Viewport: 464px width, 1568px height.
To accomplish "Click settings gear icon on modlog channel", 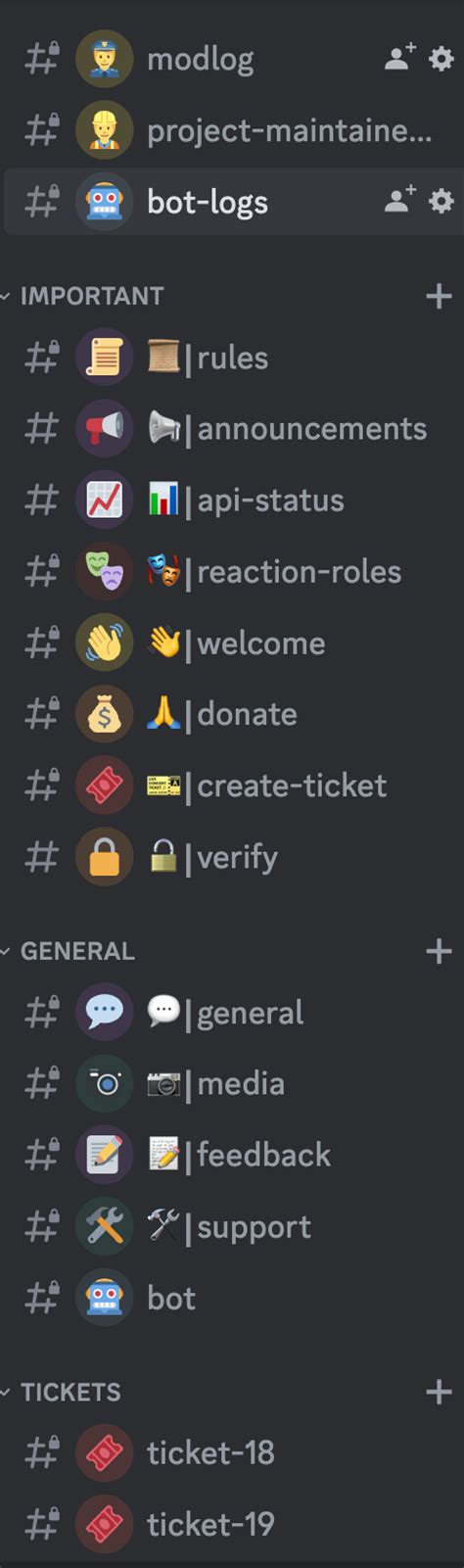I will (x=441, y=59).
